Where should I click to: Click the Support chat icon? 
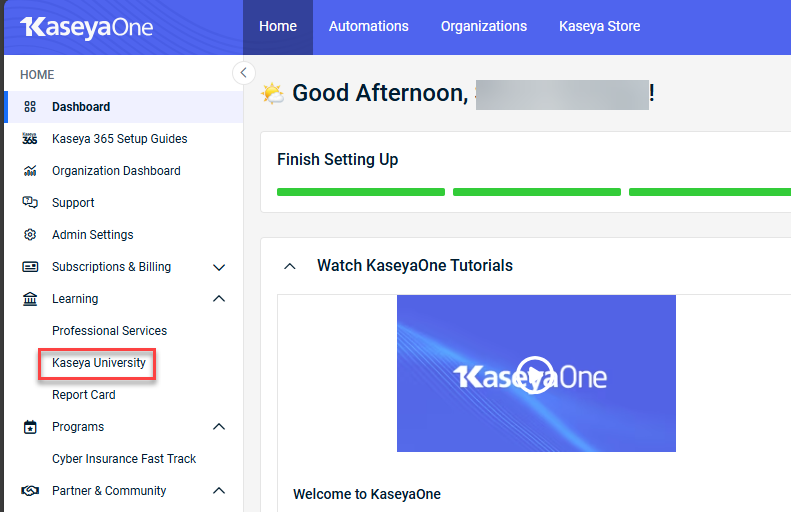point(30,203)
